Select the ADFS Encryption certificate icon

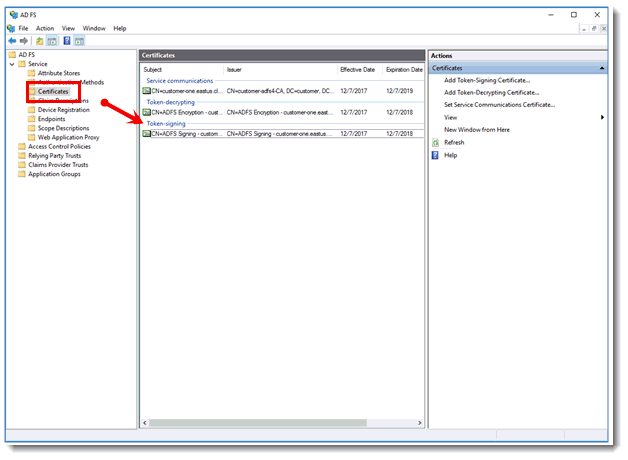146,112
